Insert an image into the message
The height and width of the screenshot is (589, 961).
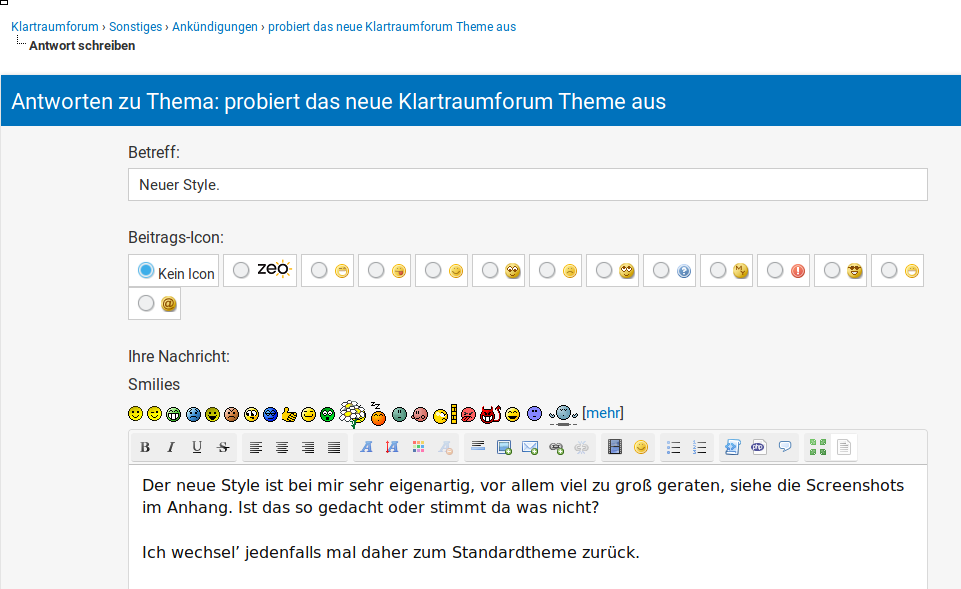point(504,447)
